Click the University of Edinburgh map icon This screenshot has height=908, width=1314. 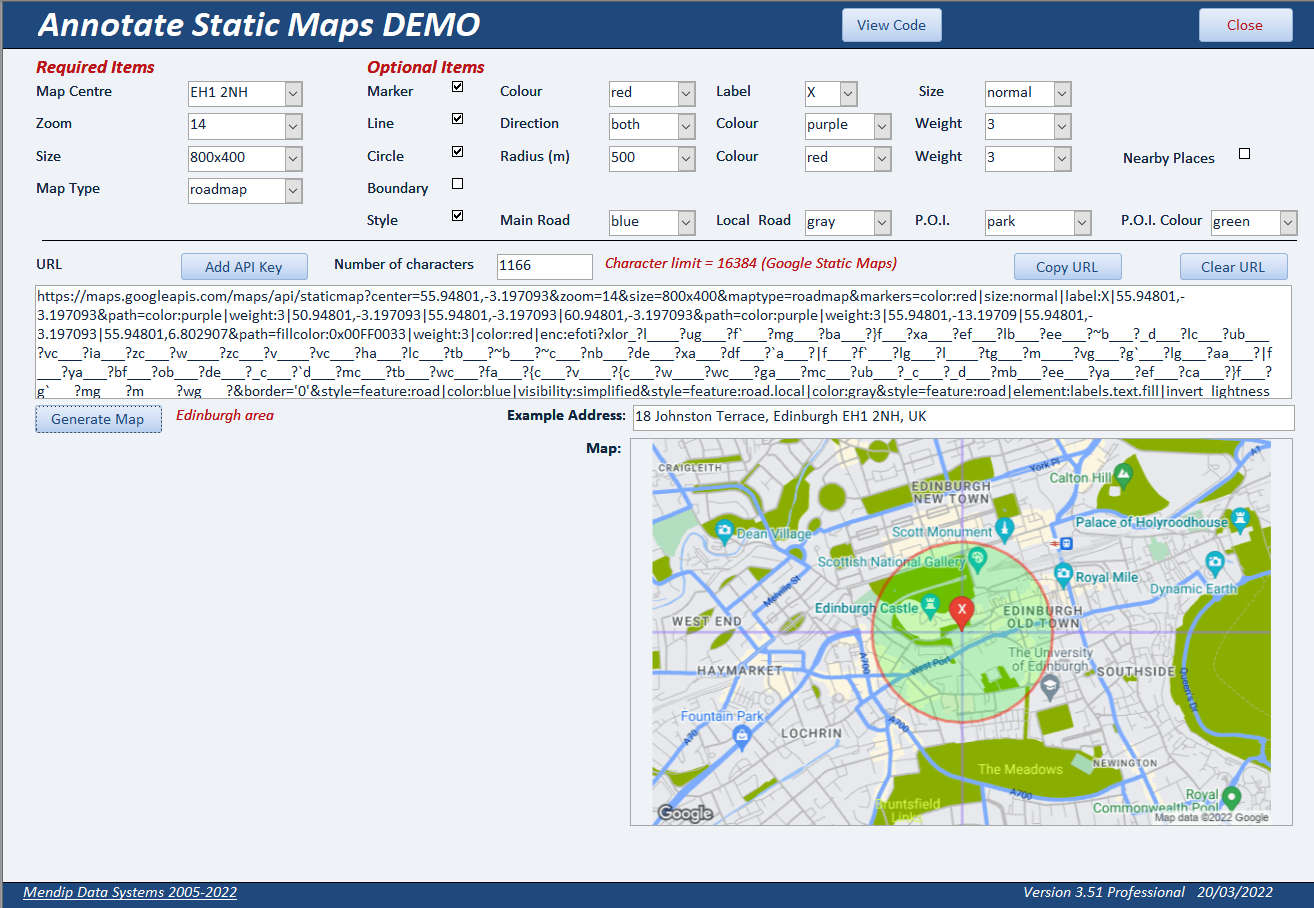point(1049,686)
